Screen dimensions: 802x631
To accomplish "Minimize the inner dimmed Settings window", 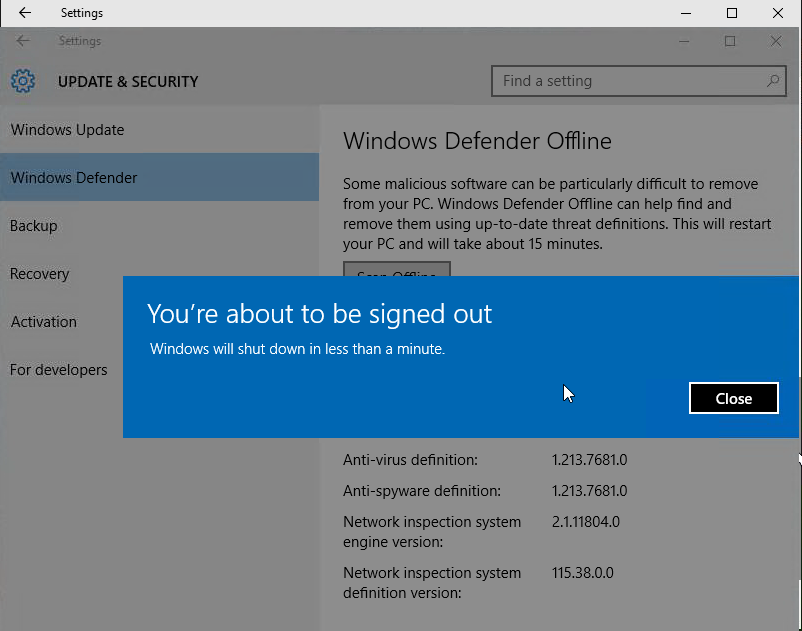I will 684,41.
